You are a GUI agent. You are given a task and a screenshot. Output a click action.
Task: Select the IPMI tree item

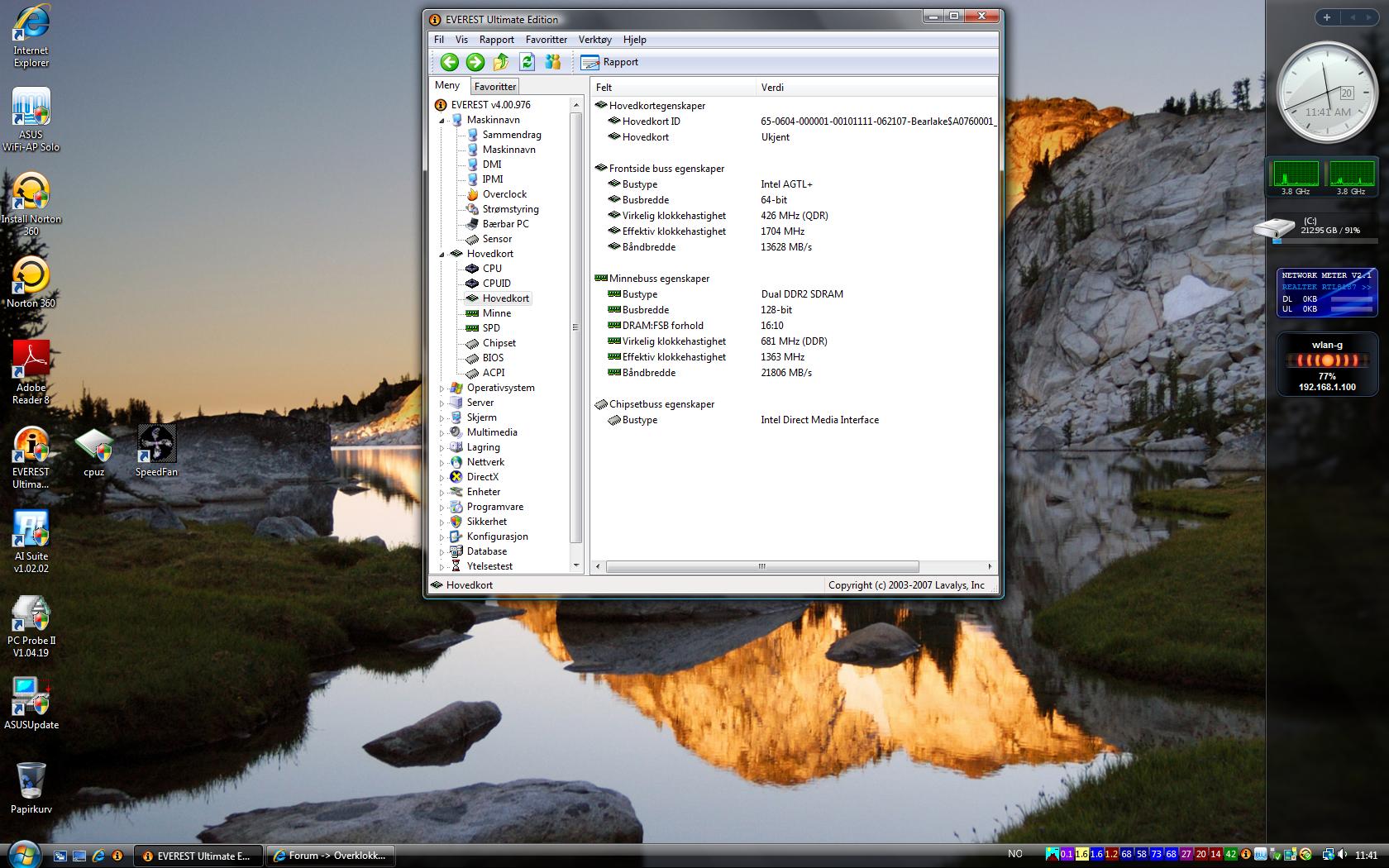(x=493, y=179)
